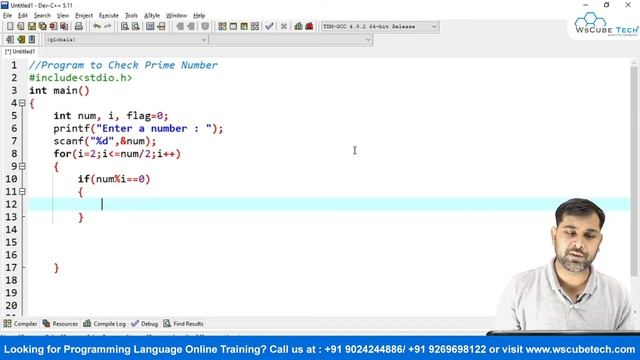This screenshot has width=640, height=360.
Task: Click the Compile toolbar icon
Action: (x=222, y=27)
